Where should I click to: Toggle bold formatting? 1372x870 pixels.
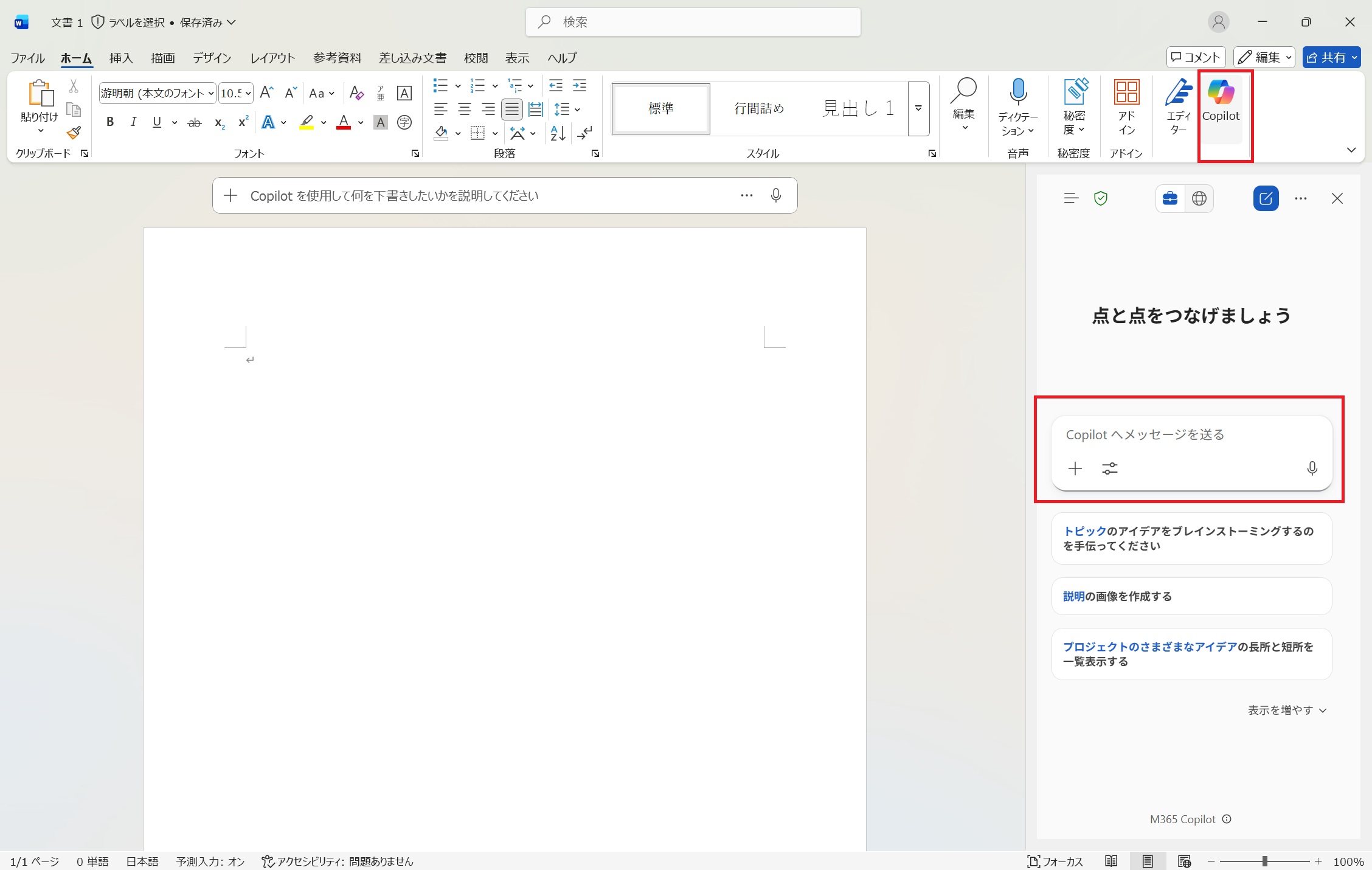pyautogui.click(x=110, y=122)
